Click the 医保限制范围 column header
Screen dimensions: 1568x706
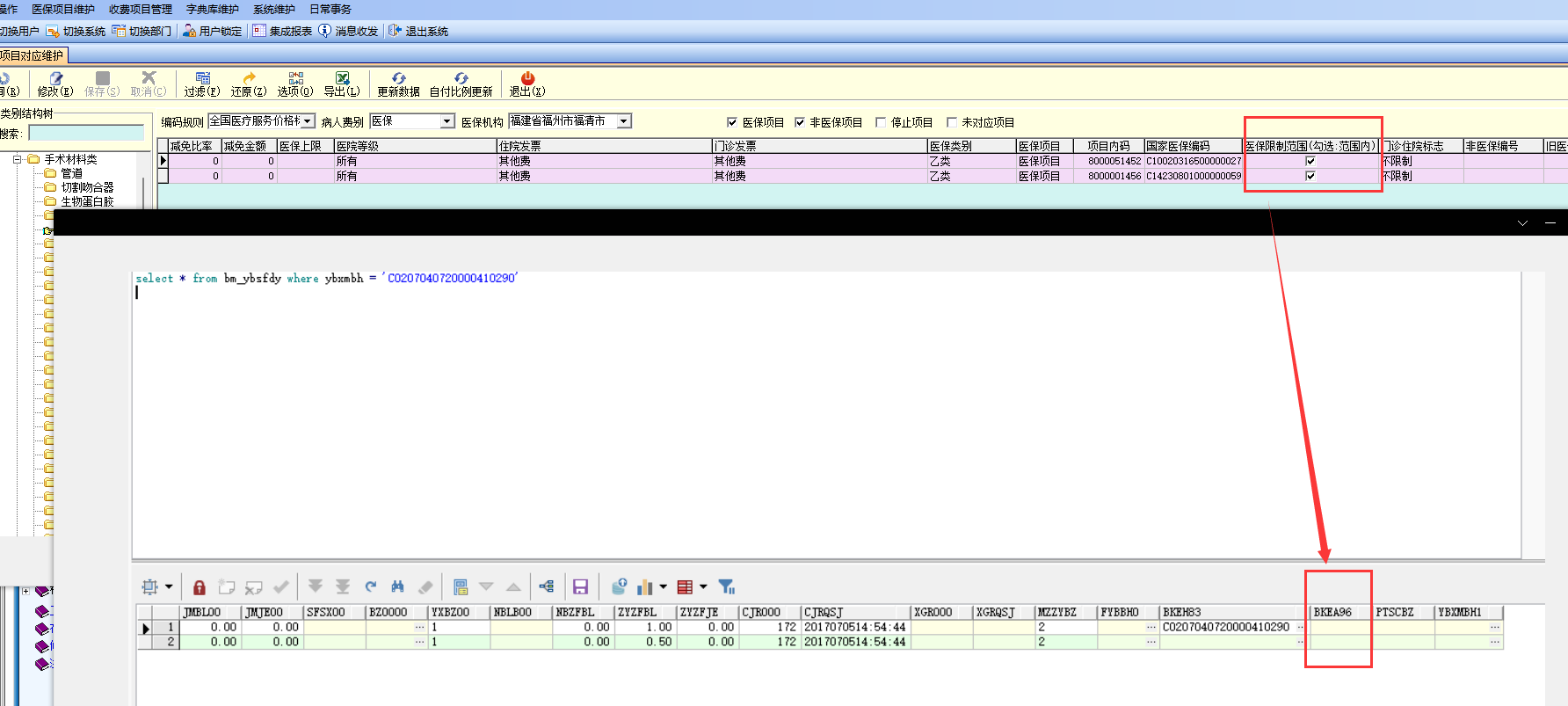click(x=1310, y=146)
